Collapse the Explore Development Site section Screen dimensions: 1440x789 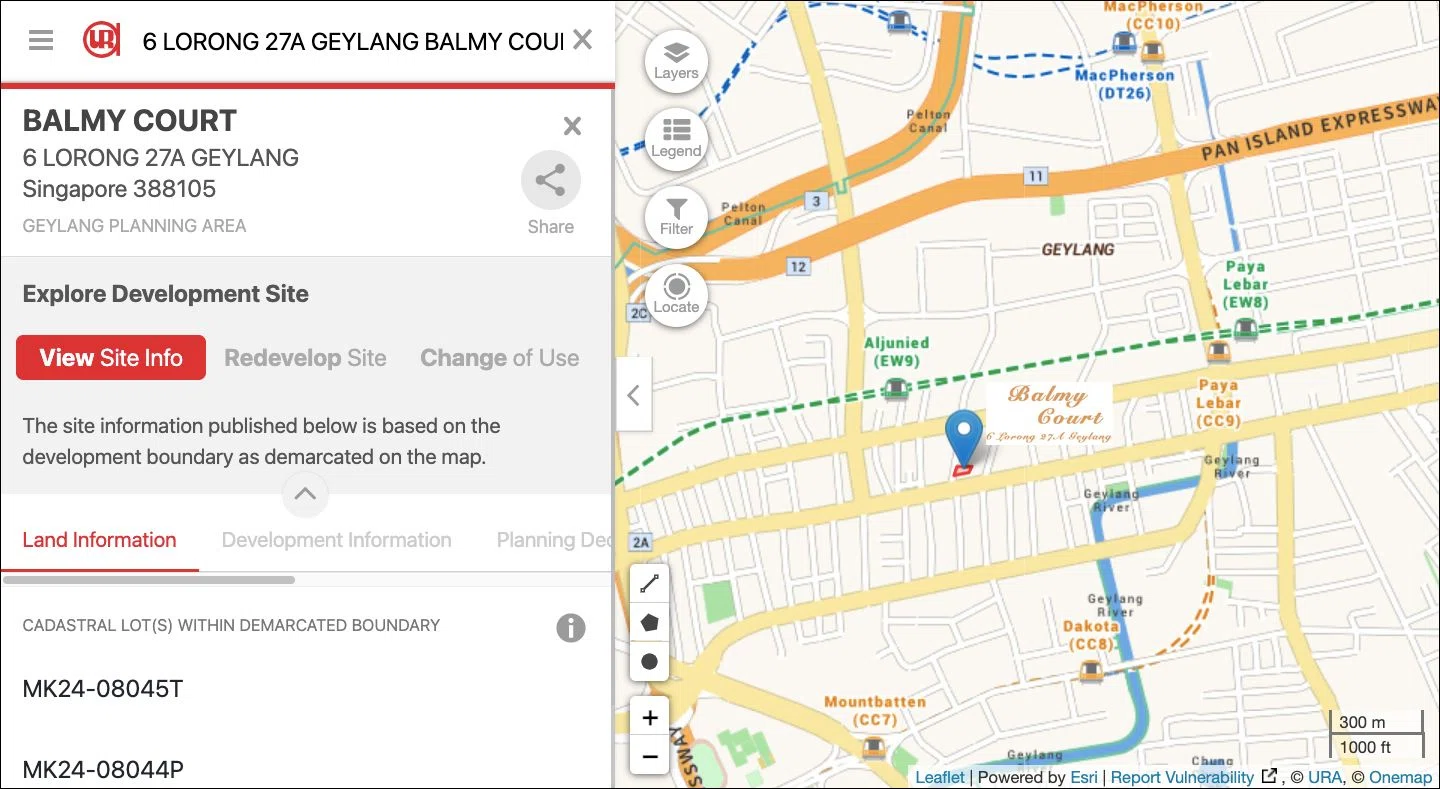[x=305, y=493]
